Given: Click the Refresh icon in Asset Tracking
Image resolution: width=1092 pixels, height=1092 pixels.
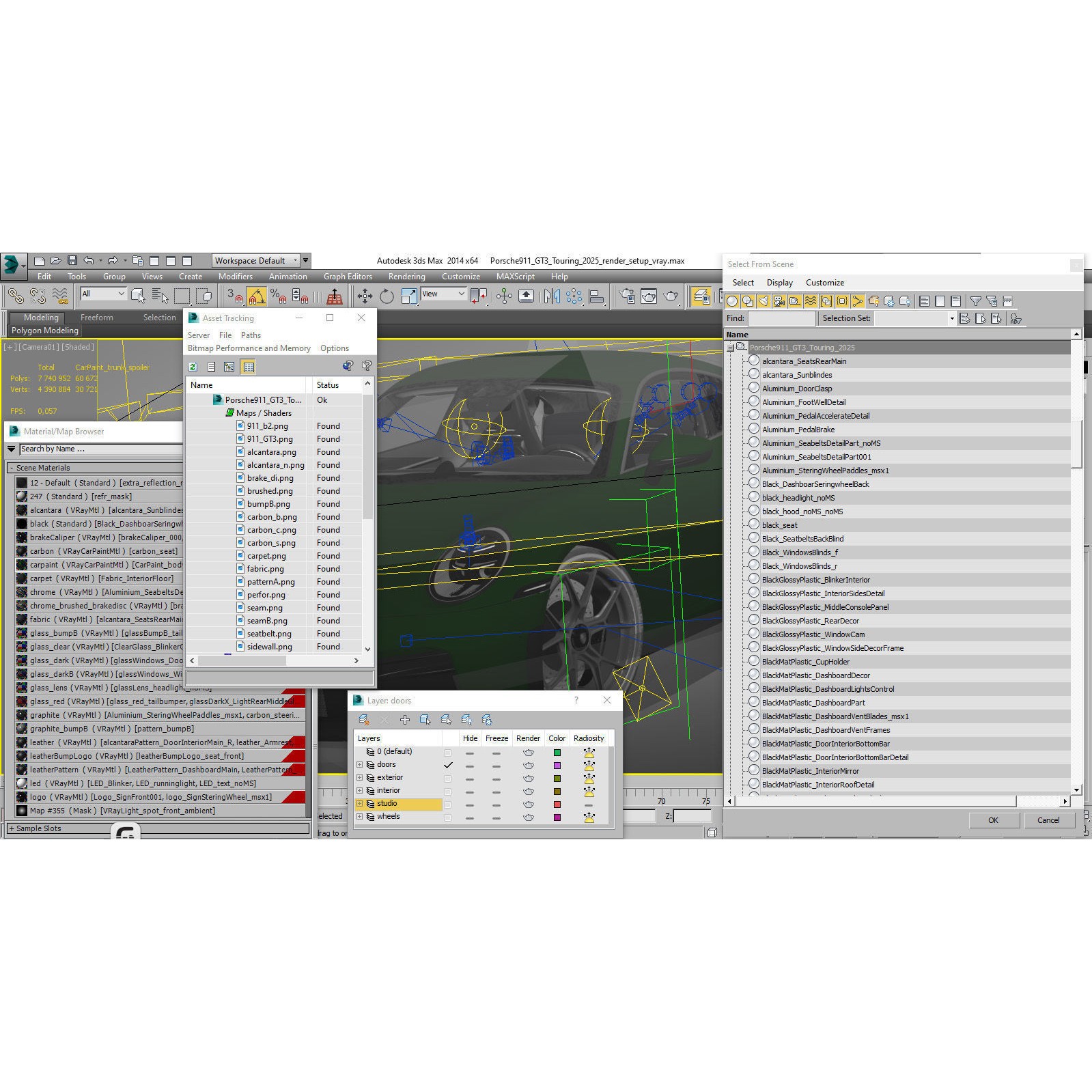Looking at the screenshot, I should [193, 367].
